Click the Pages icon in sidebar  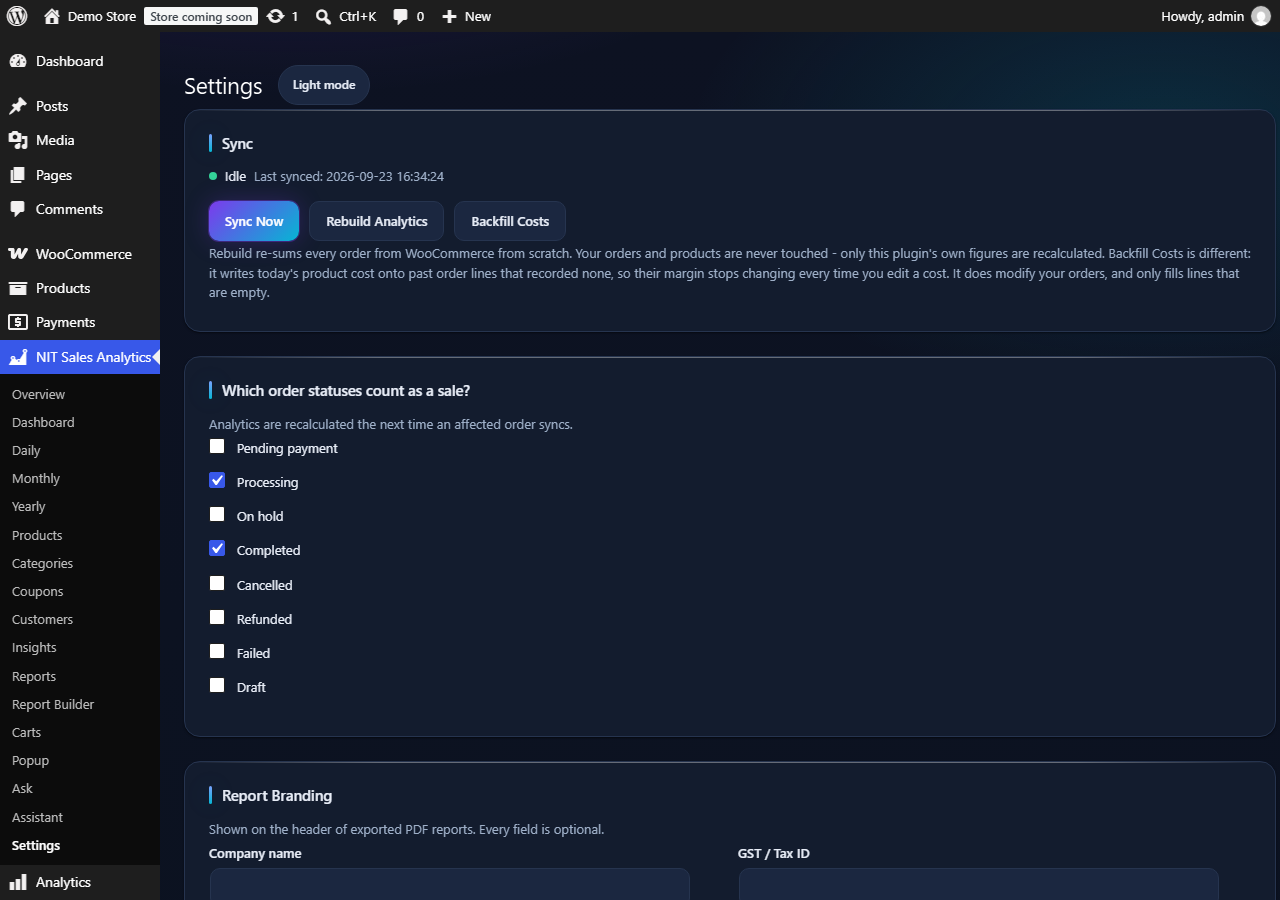point(17,175)
